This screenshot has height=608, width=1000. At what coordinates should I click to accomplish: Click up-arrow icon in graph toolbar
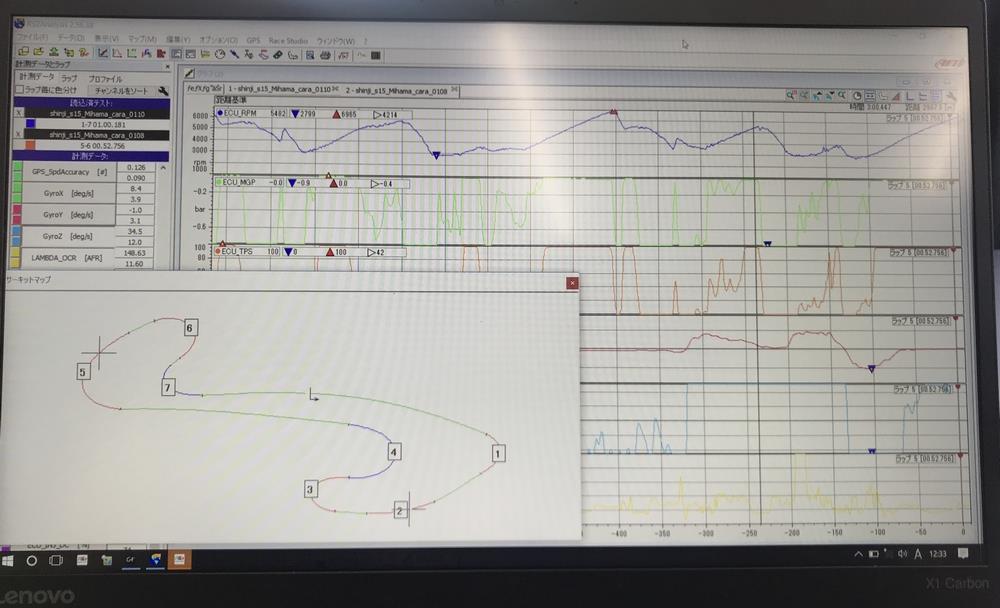817,96
